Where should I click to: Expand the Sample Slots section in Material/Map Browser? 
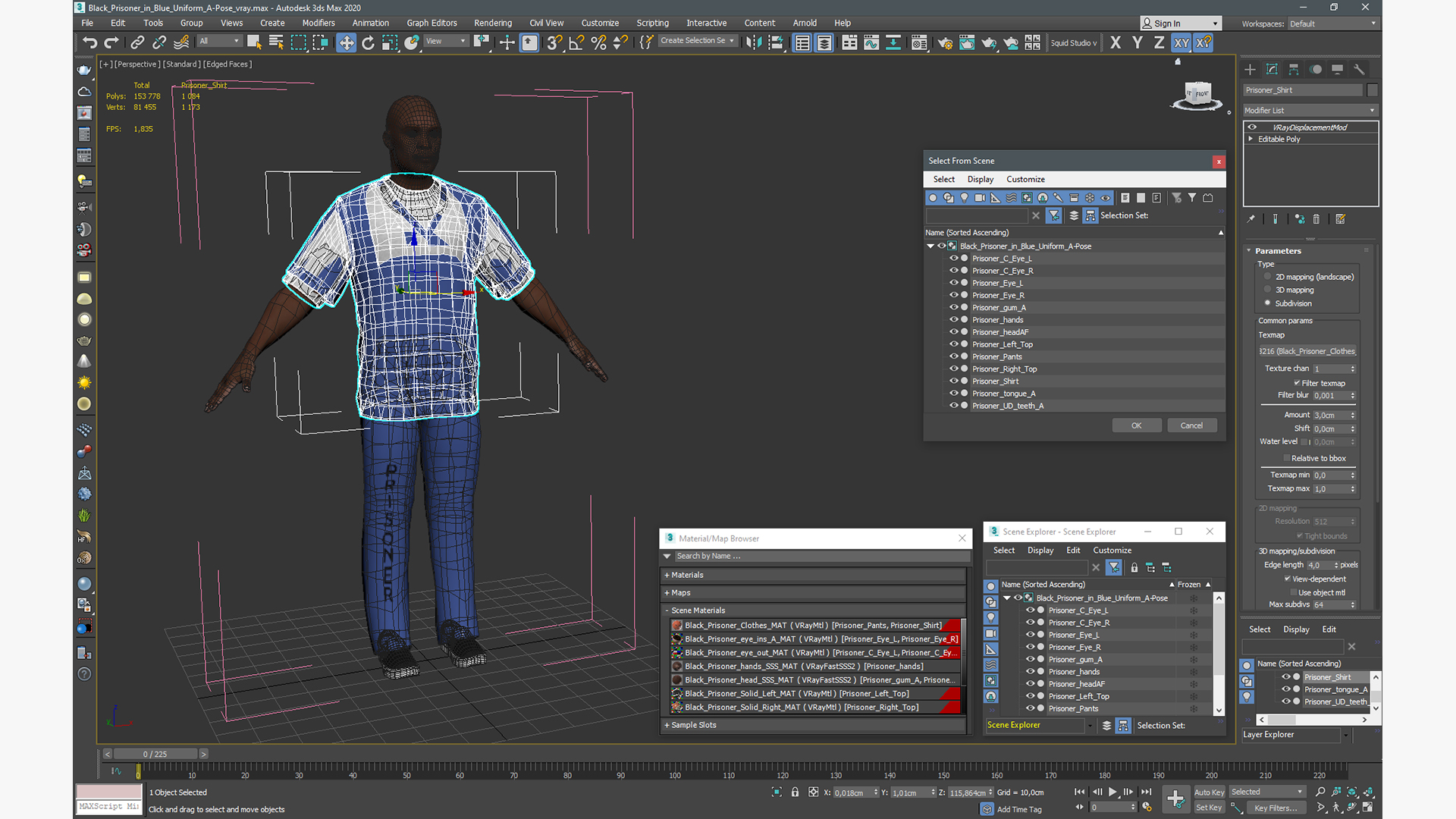tap(667, 725)
